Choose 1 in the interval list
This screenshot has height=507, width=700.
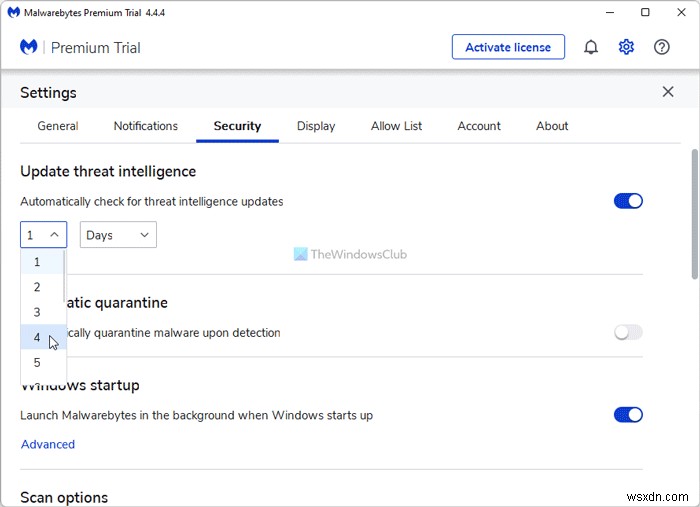pos(42,262)
